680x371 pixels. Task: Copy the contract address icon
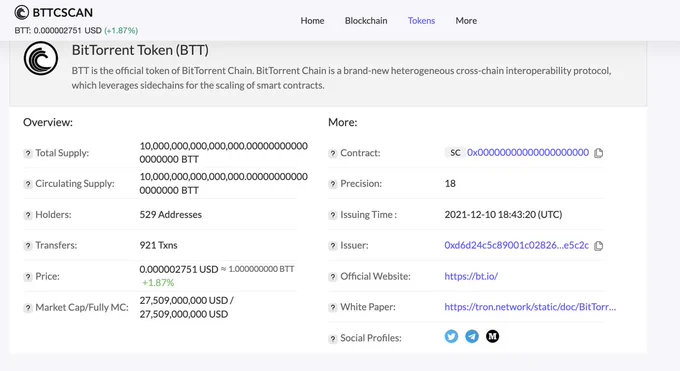598,153
